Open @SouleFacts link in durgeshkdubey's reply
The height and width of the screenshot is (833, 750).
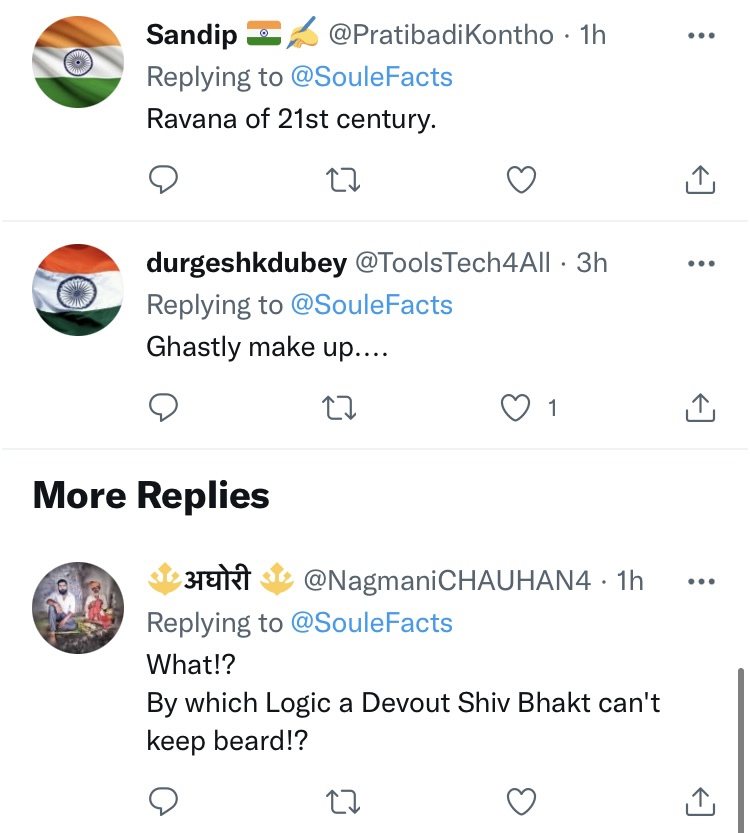tap(371, 305)
